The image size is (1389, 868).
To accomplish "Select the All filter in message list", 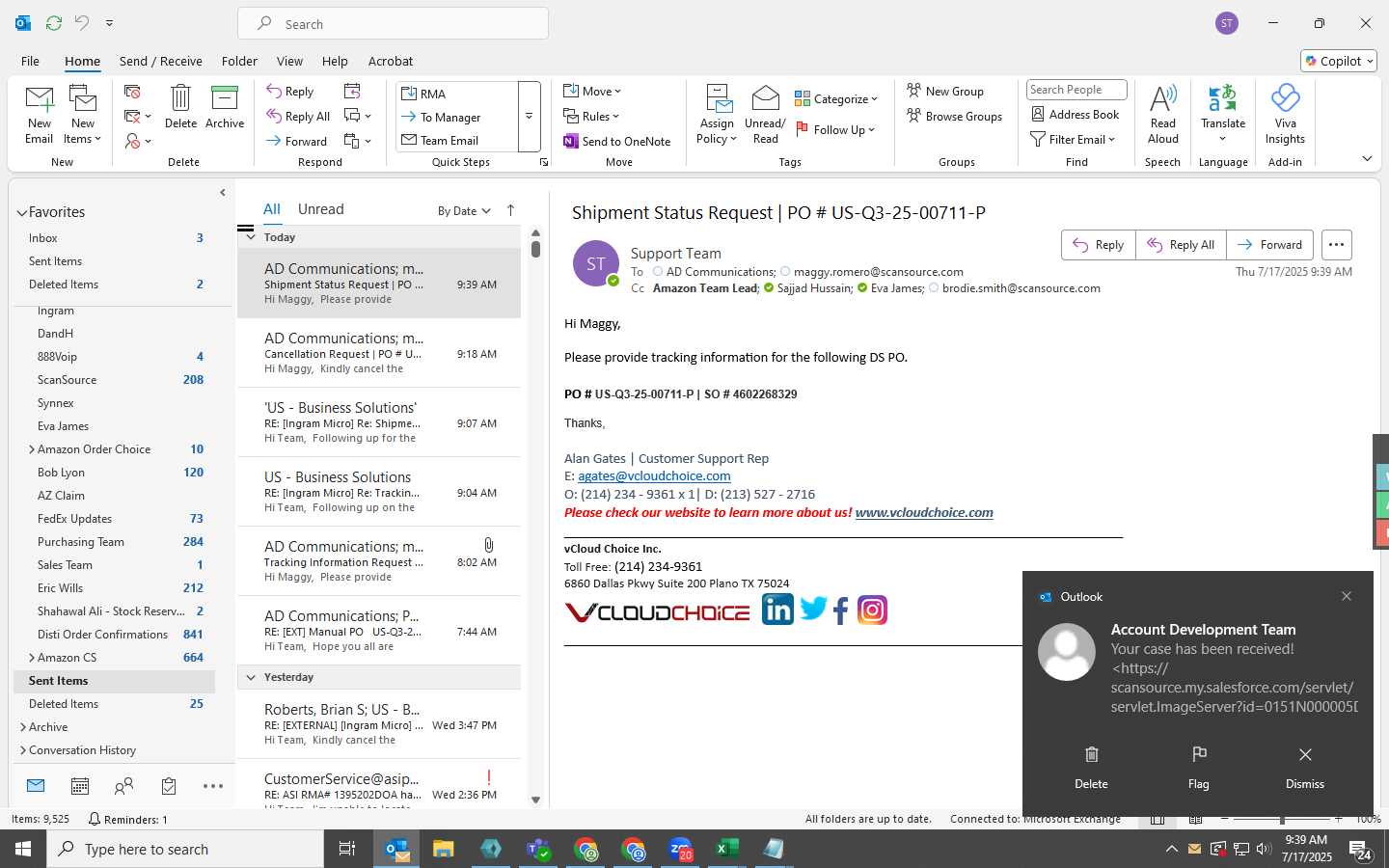I will (272, 209).
